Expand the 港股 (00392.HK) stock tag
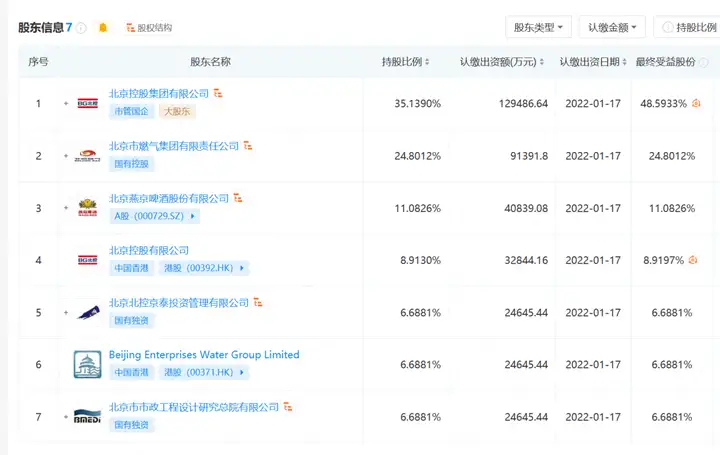 pos(204,268)
